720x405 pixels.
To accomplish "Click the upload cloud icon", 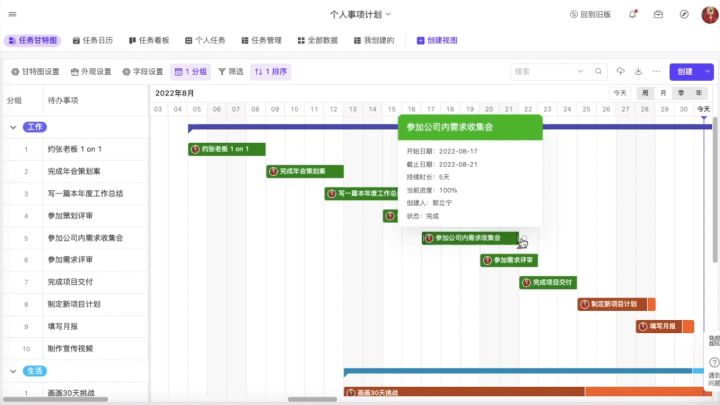I will [x=620, y=71].
